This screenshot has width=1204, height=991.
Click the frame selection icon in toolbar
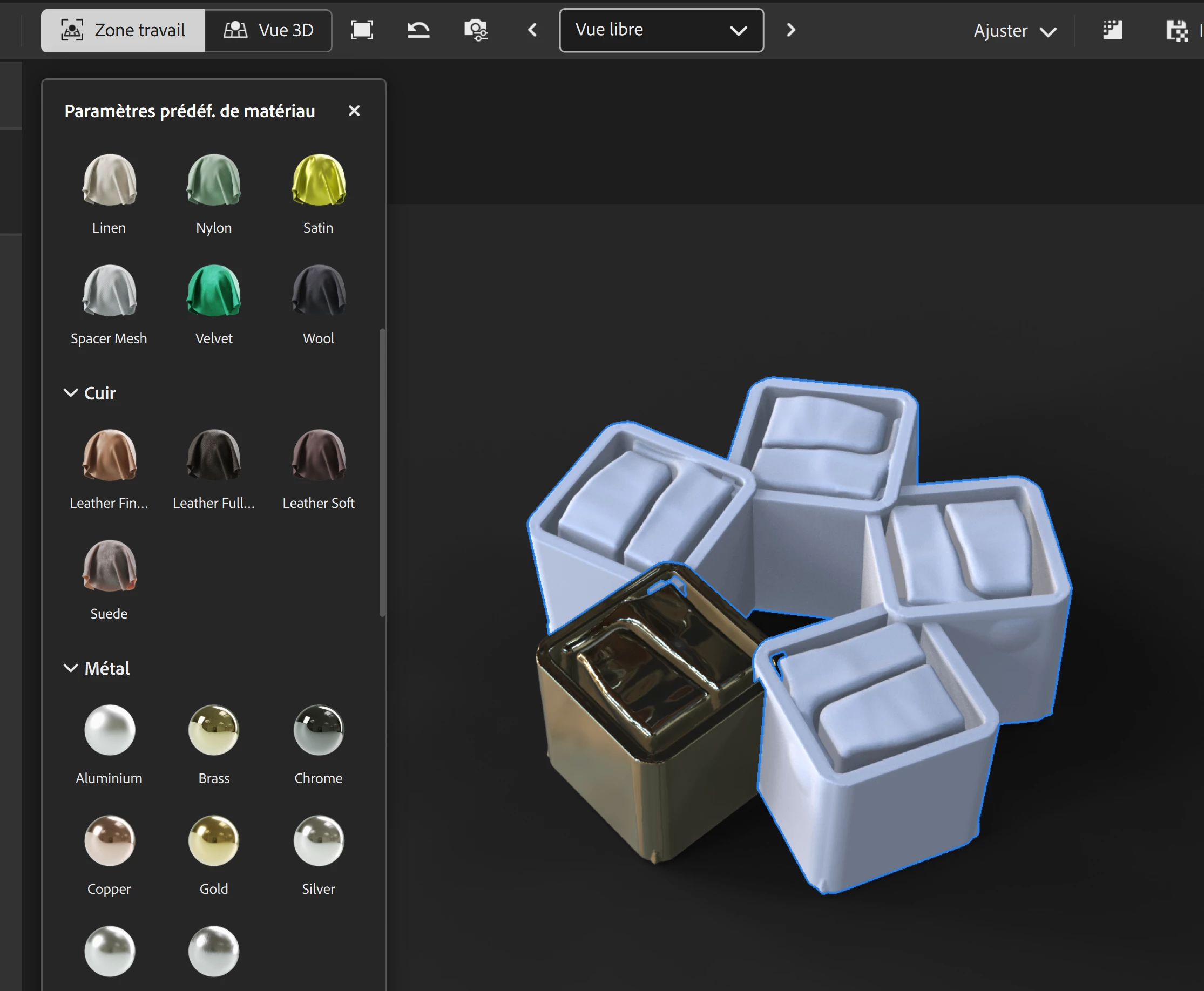pos(361,30)
